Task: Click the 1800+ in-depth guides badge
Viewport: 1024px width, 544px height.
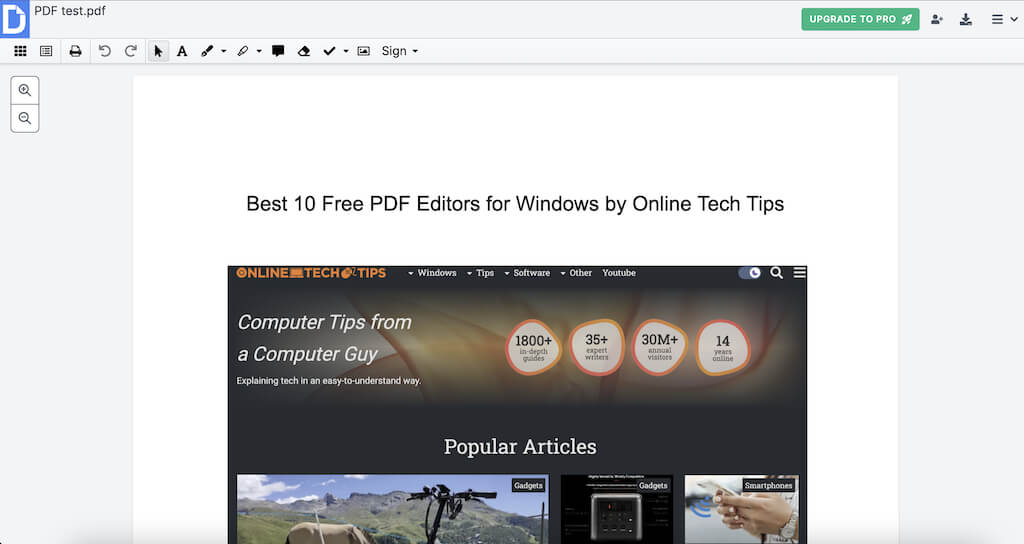Action: tap(533, 347)
